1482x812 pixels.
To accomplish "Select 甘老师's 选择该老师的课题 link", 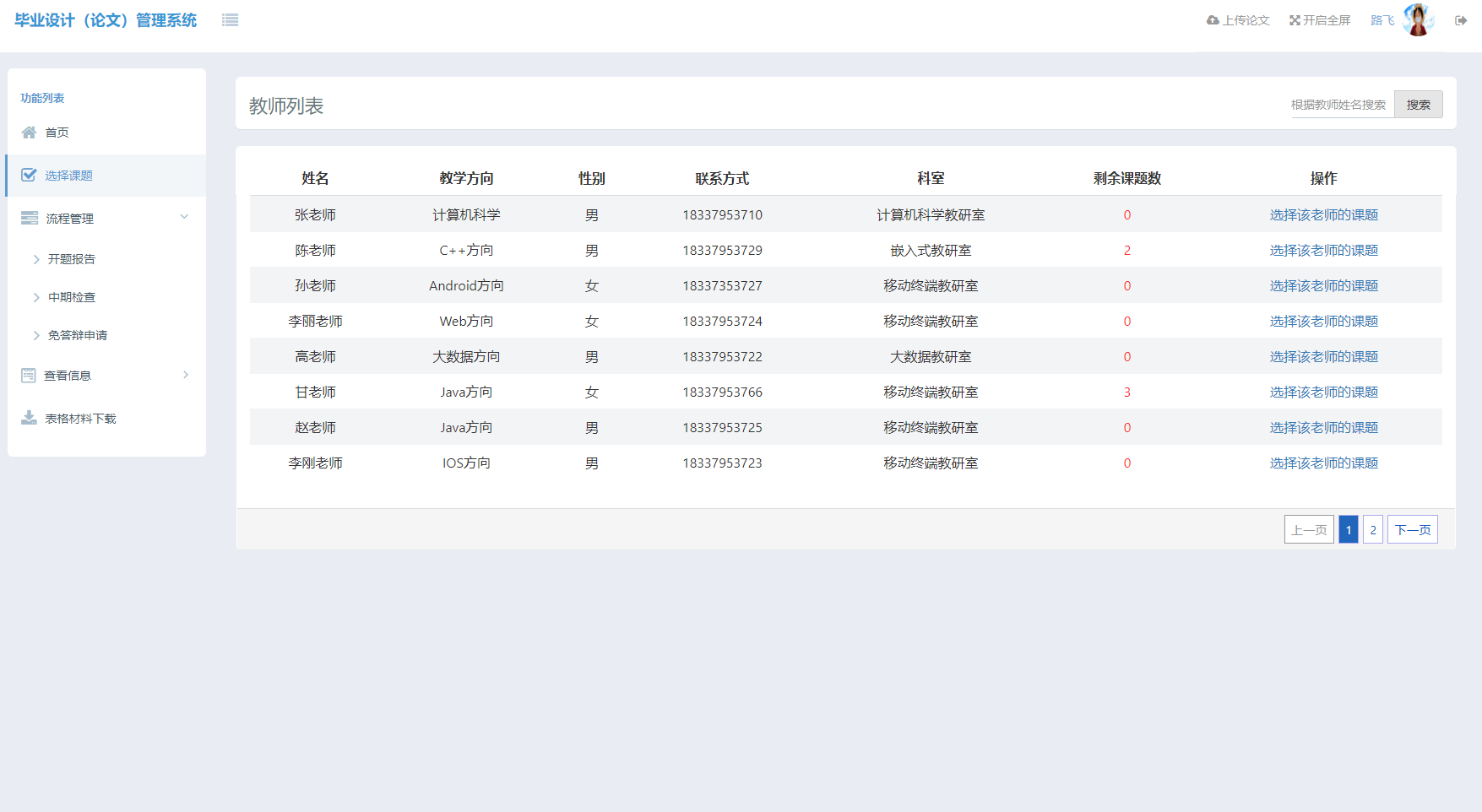I will pyautogui.click(x=1323, y=392).
